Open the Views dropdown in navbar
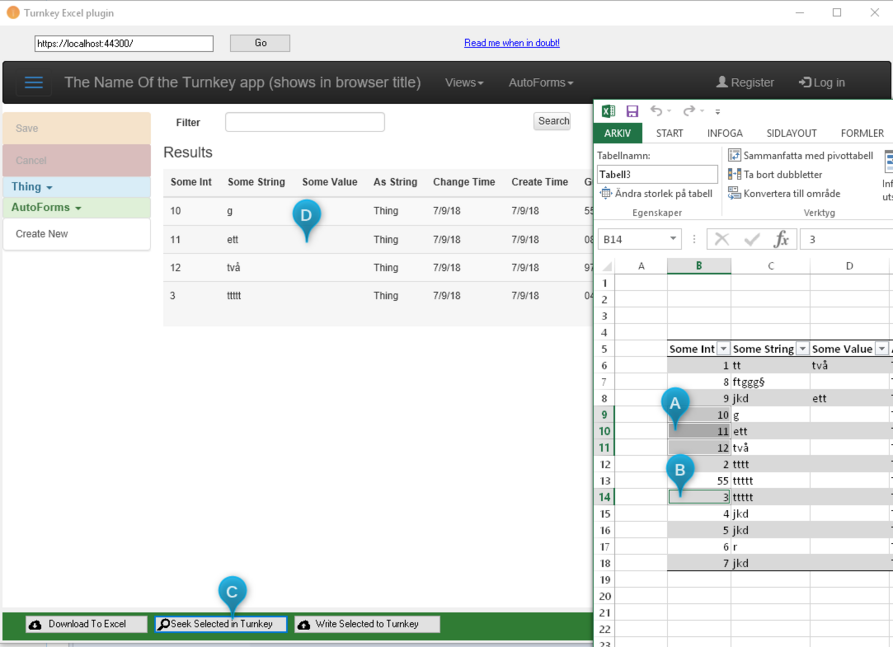This screenshot has height=647, width=893. (464, 83)
